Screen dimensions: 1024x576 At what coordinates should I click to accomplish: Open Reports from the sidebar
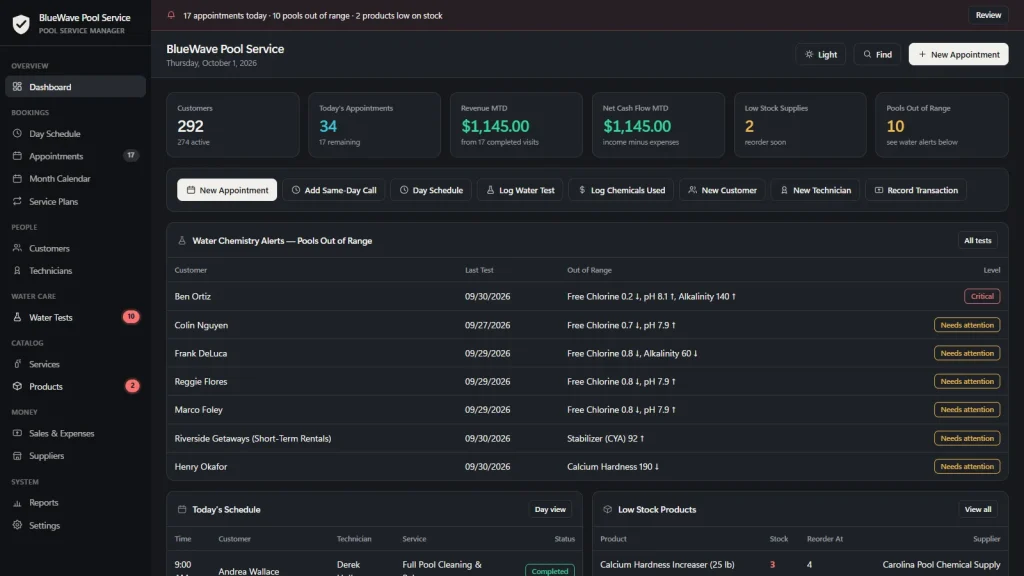coord(75,503)
